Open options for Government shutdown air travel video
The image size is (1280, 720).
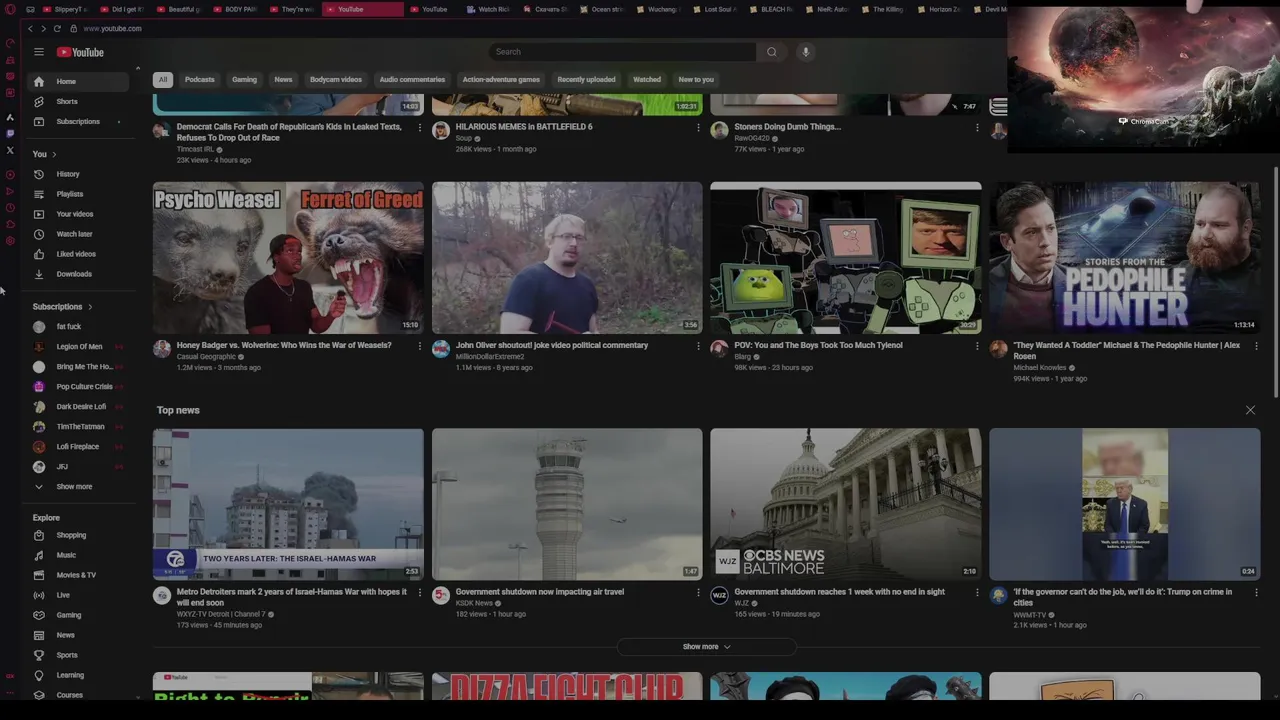(x=698, y=593)
